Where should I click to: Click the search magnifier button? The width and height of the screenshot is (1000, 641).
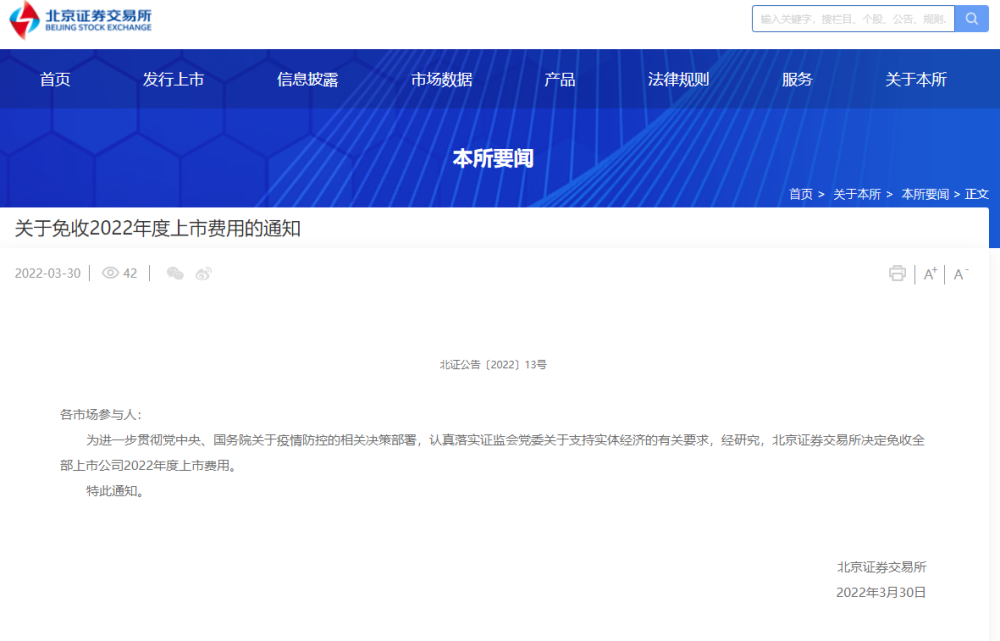coord(970,19)
